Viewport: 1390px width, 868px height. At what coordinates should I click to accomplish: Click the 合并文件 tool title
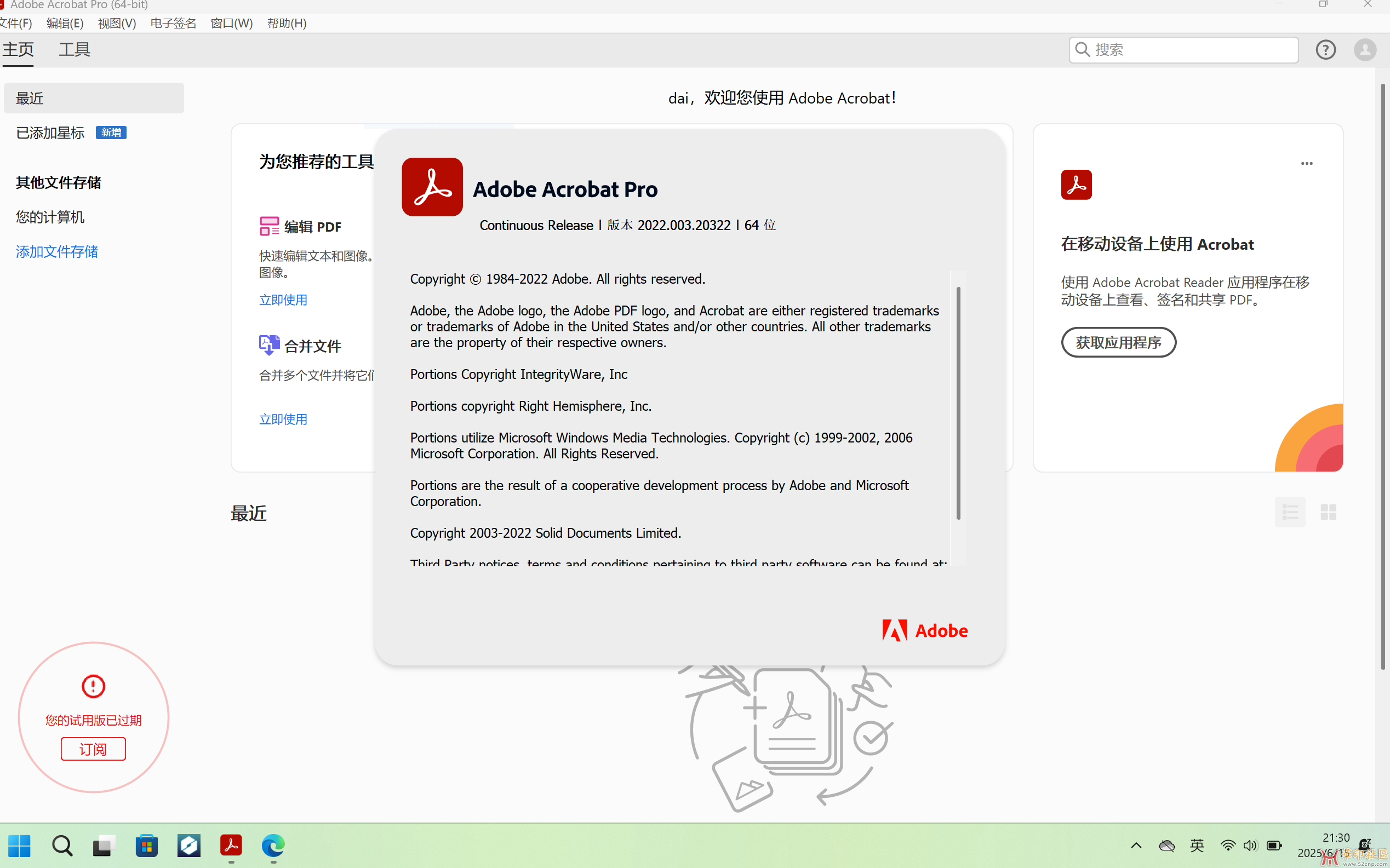pos(312,346)
